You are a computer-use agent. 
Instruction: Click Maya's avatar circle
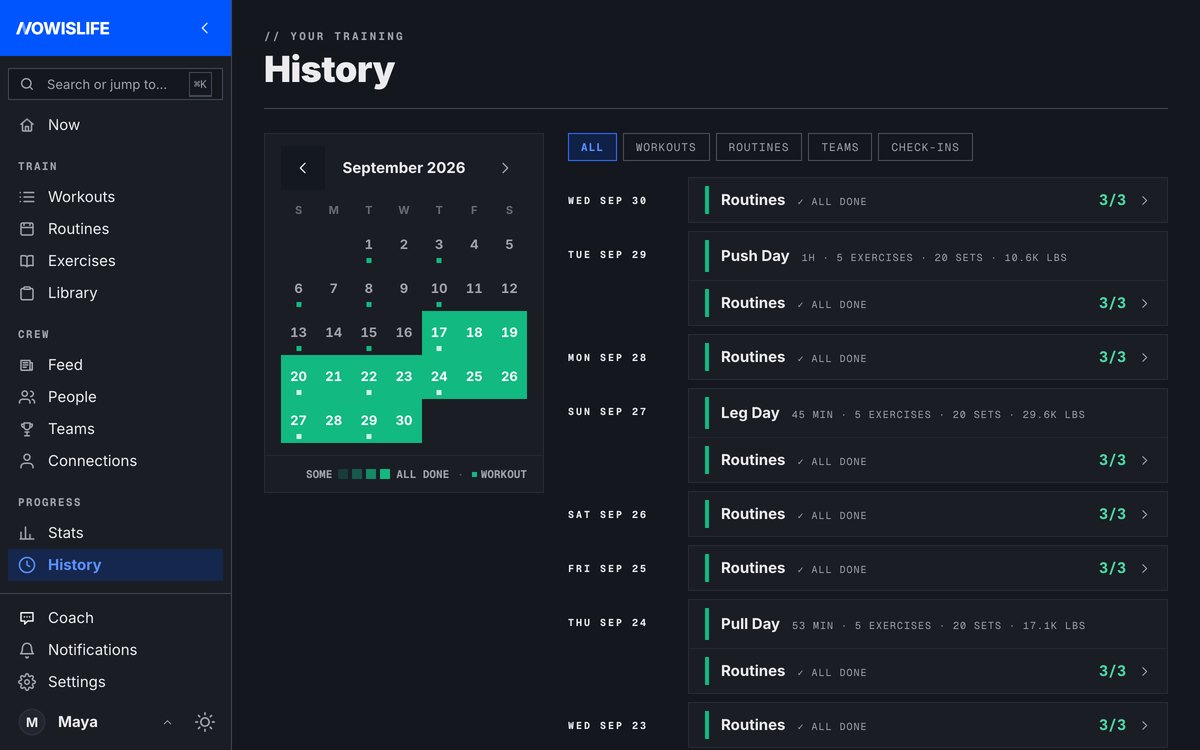[32, 722]
